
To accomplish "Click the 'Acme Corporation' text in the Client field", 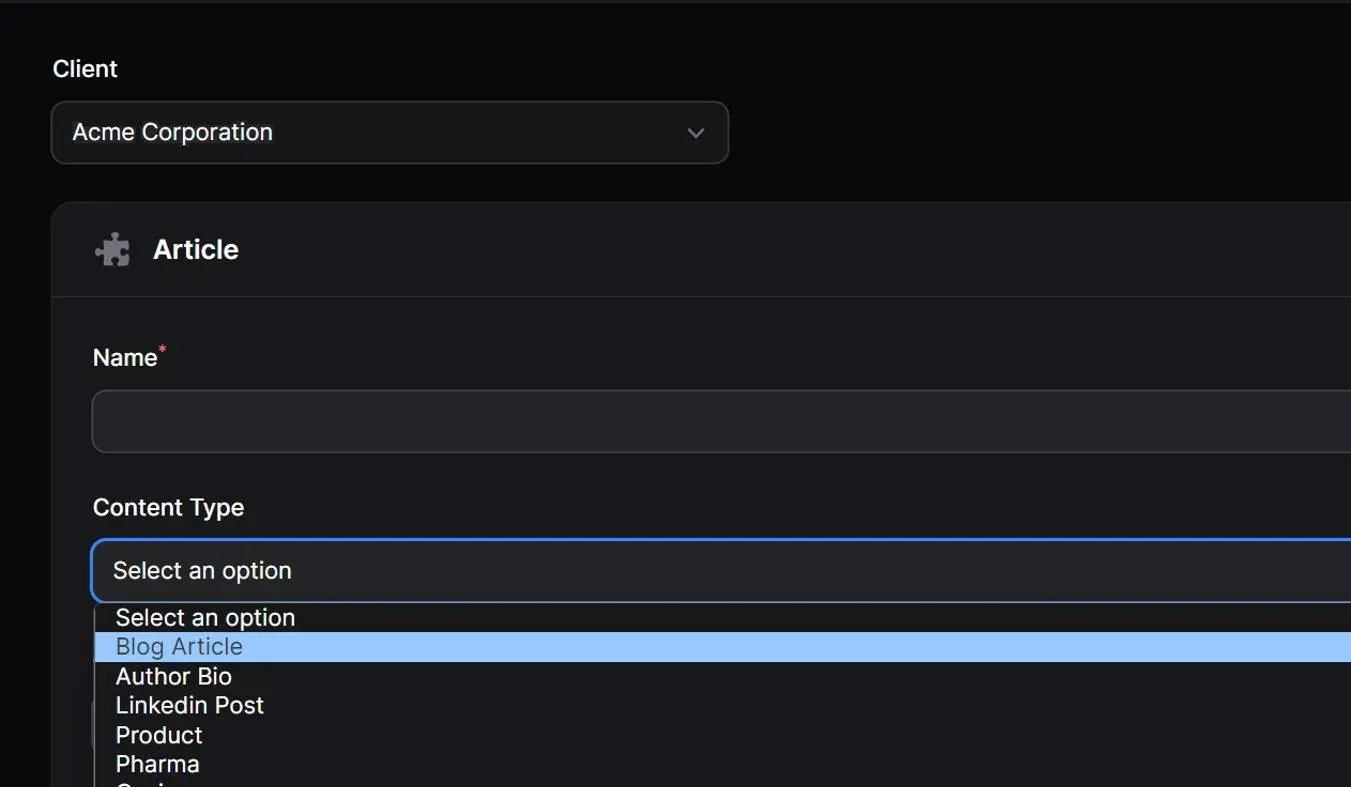I will [172, 133].
